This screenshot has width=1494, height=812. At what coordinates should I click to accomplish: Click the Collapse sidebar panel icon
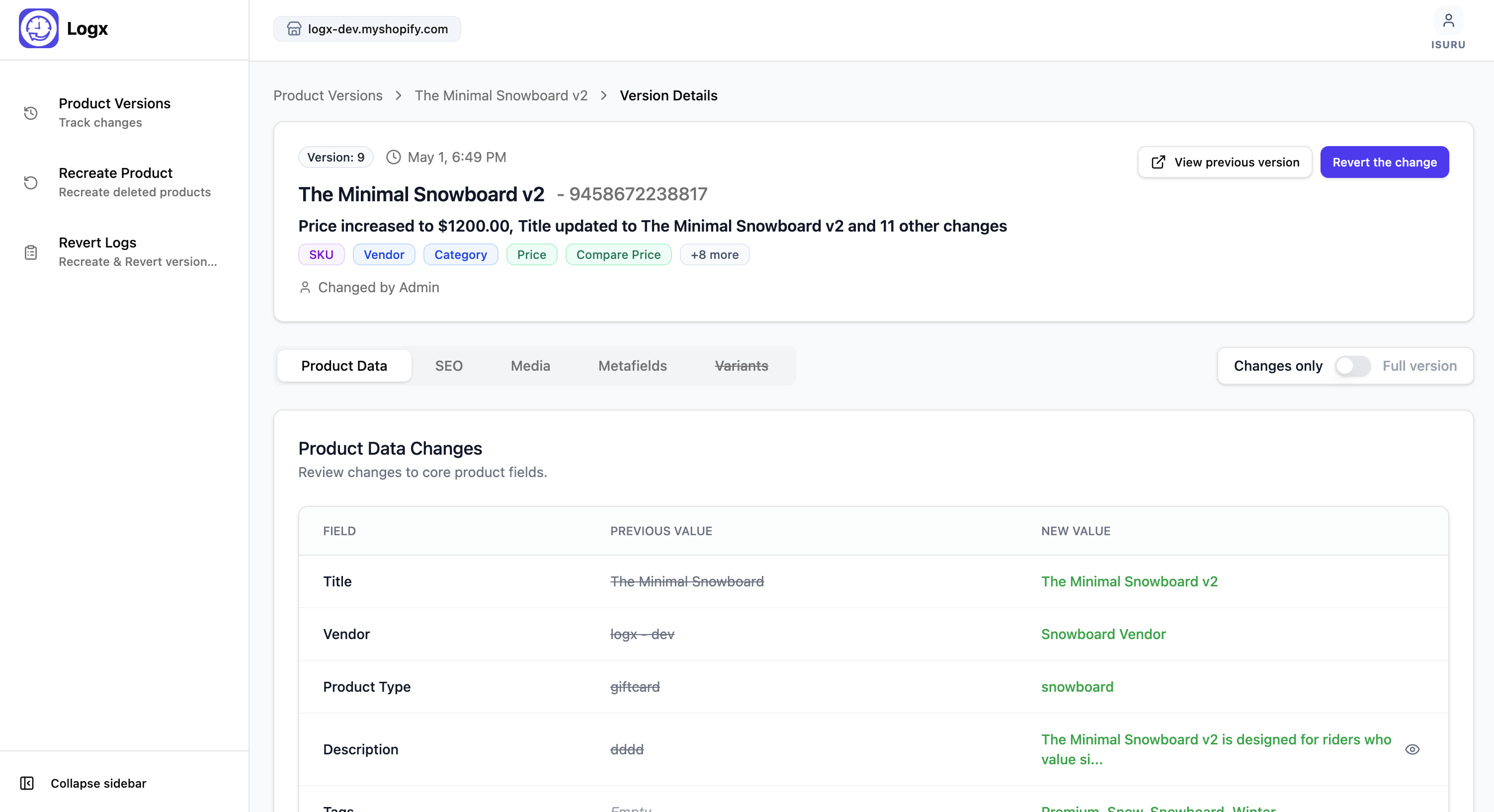tap(27, 783)
